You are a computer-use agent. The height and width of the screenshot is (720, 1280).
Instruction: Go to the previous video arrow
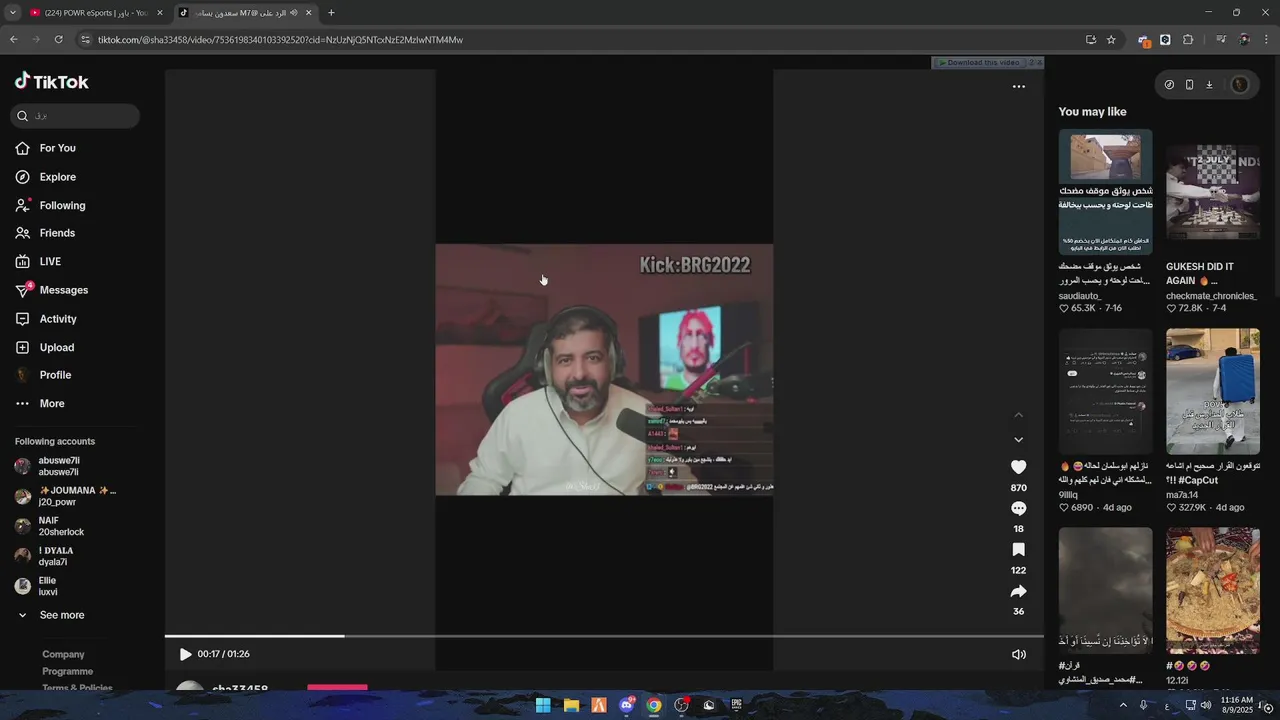(1018, 415)
